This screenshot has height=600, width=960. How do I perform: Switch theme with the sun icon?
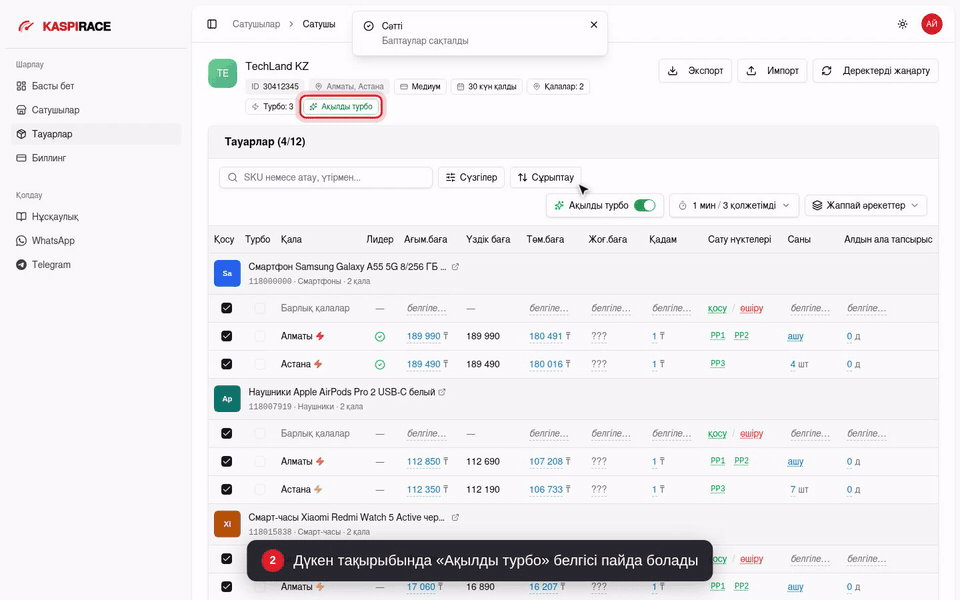click(902, 24)
